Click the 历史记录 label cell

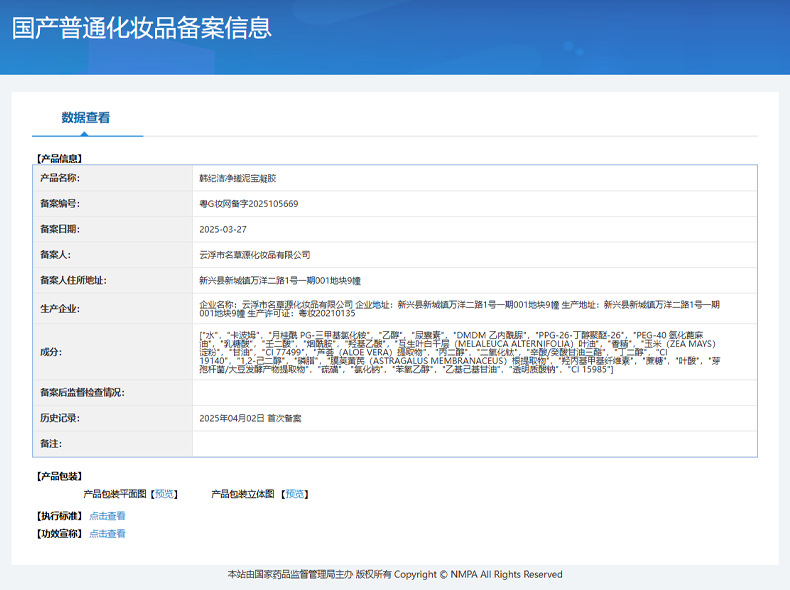pyautogui.click(x=112, y=418)
